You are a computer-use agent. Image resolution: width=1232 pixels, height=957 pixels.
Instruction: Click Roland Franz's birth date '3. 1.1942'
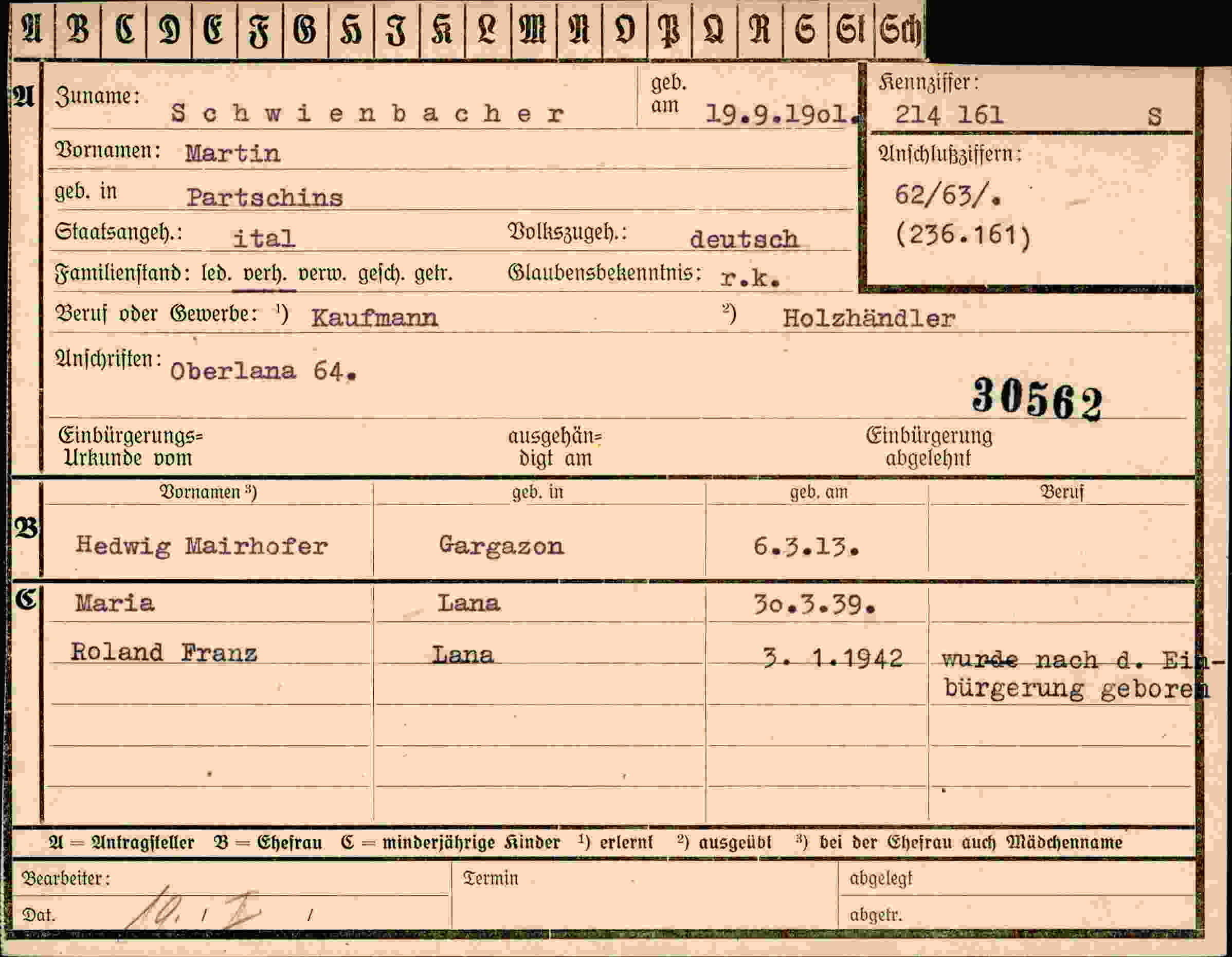(832, 658)
